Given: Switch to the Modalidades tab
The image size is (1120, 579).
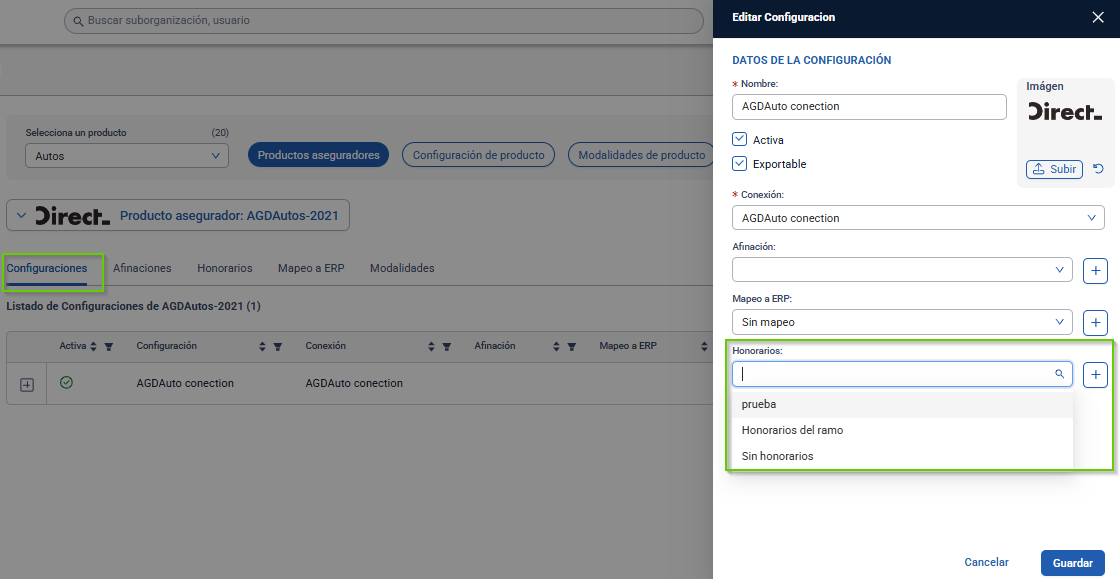Looking at the screenshot, I should 402,268.
